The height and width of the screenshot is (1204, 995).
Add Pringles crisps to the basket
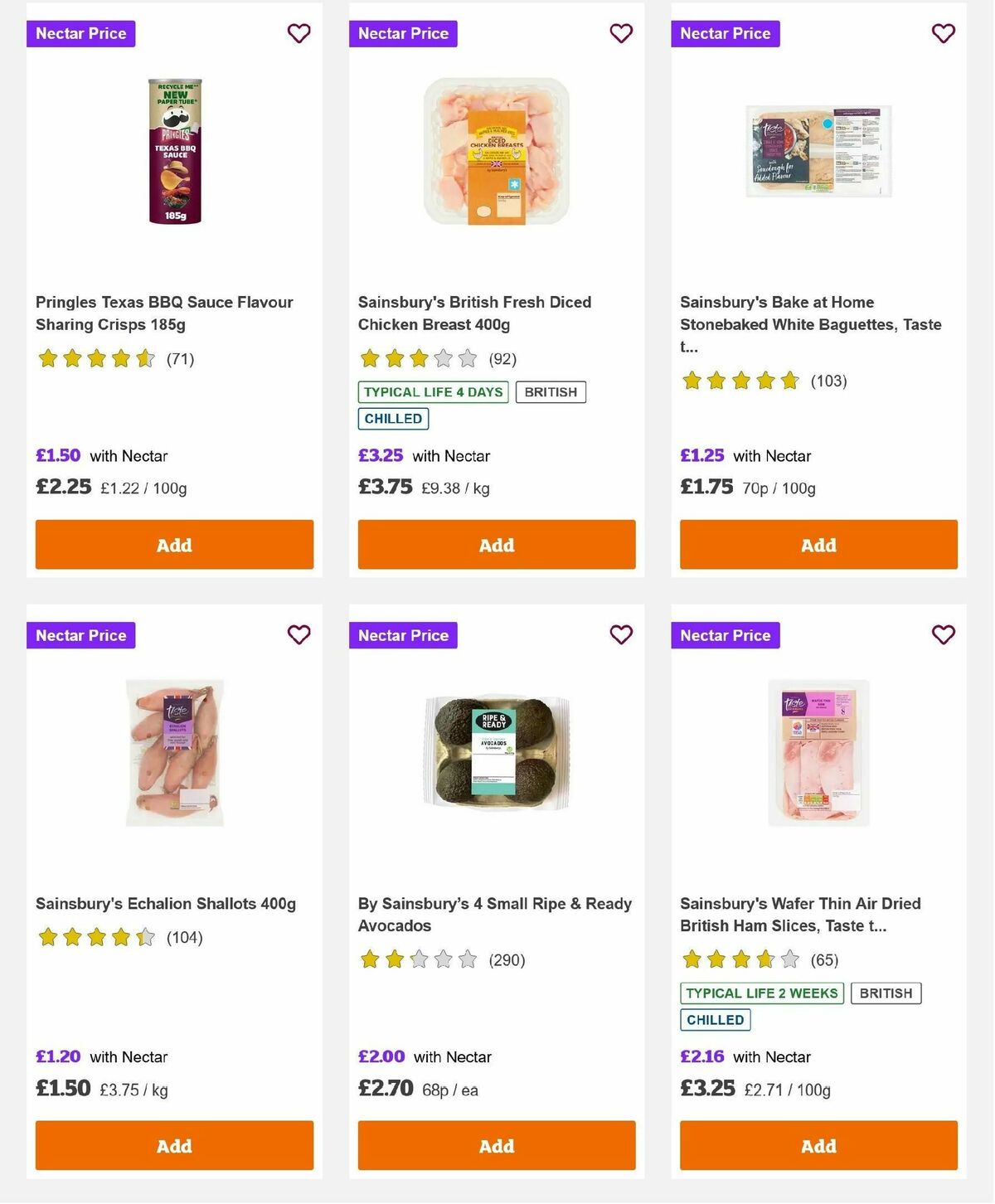pos(173,545)
